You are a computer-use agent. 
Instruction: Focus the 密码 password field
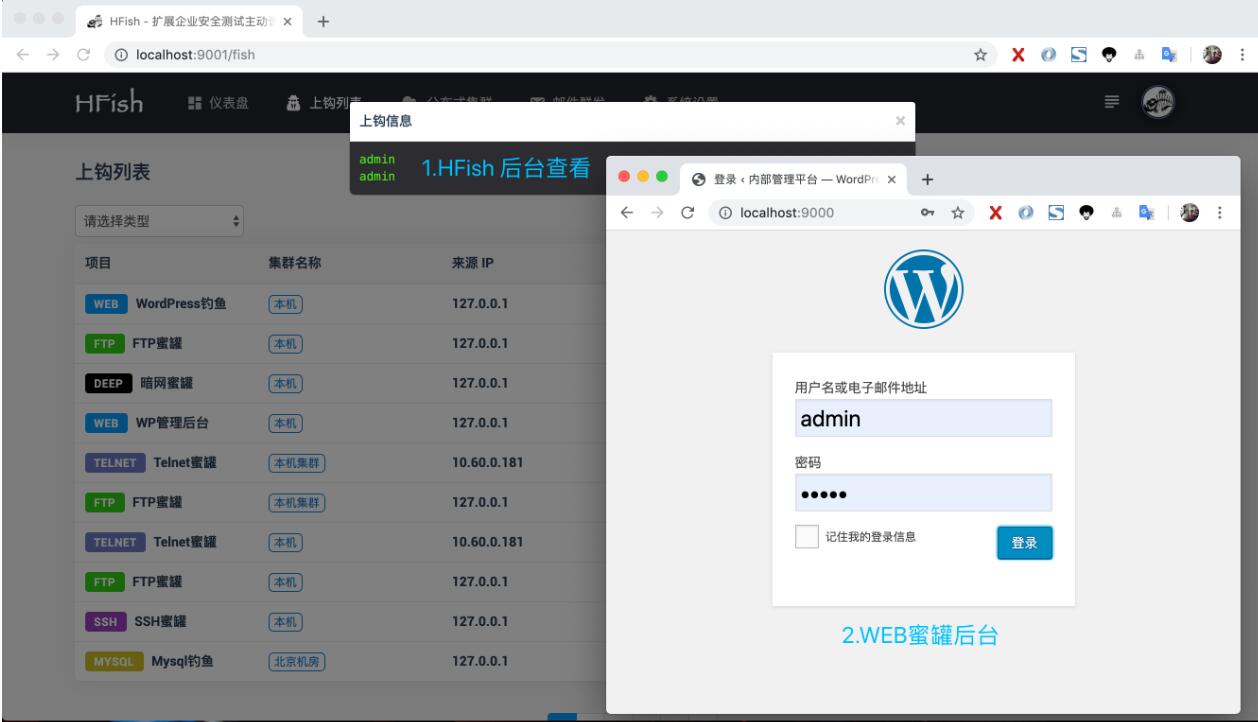click(x=923, y=493)
